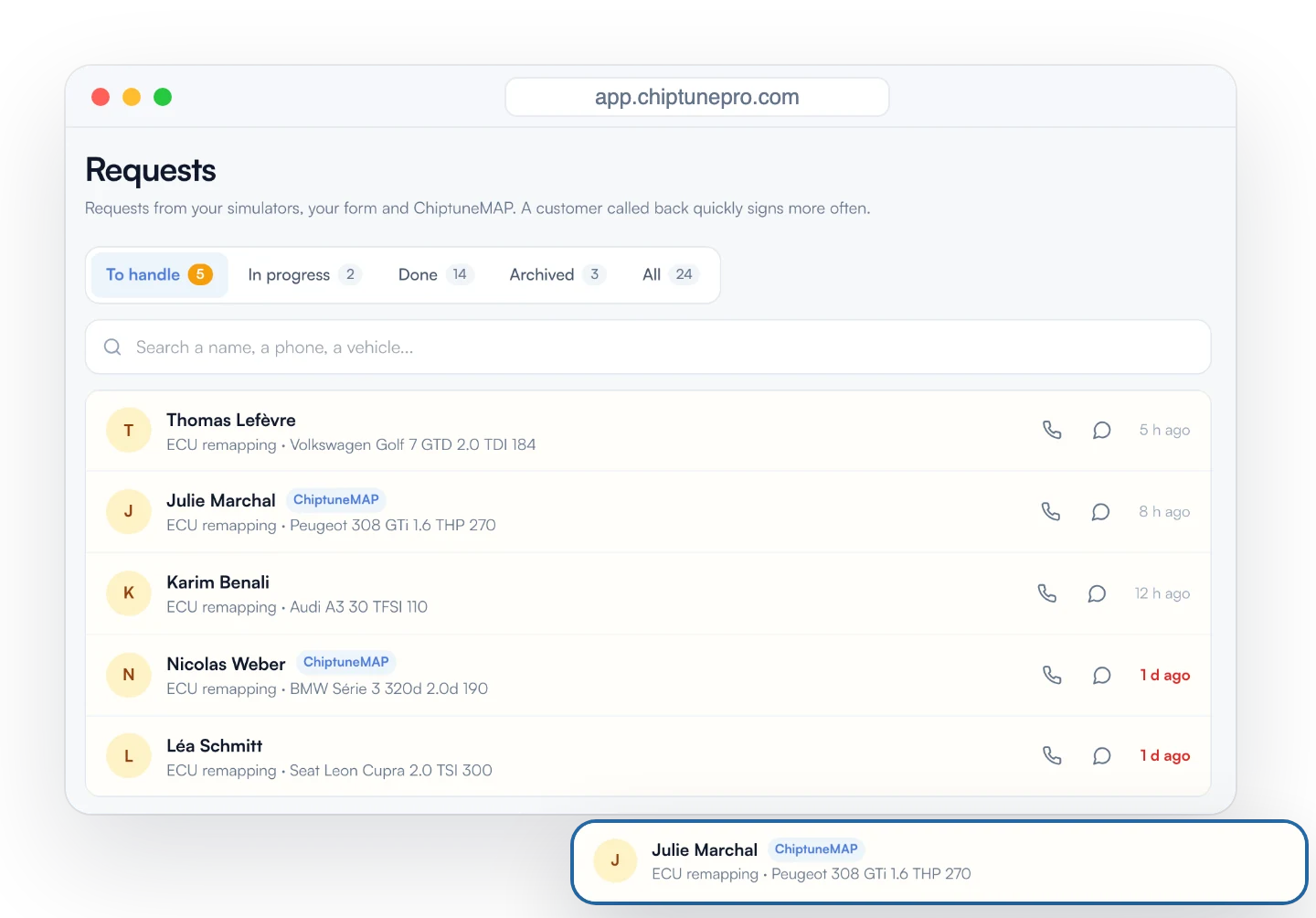Open Léa Schmitt's request name
This screenshot has width=1316, height=918.
[x=214, y=745]
